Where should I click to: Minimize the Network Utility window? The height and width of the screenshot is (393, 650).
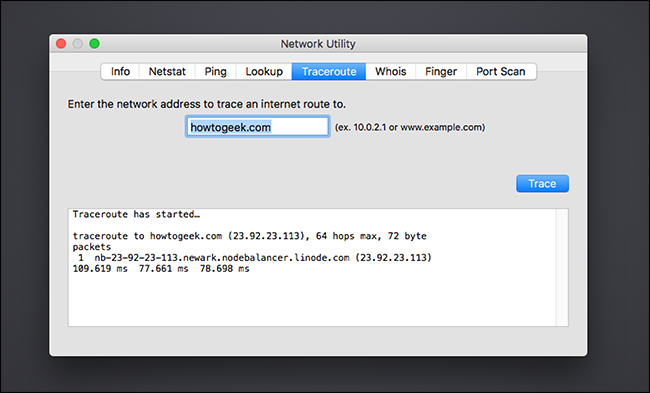coord(78,44)
